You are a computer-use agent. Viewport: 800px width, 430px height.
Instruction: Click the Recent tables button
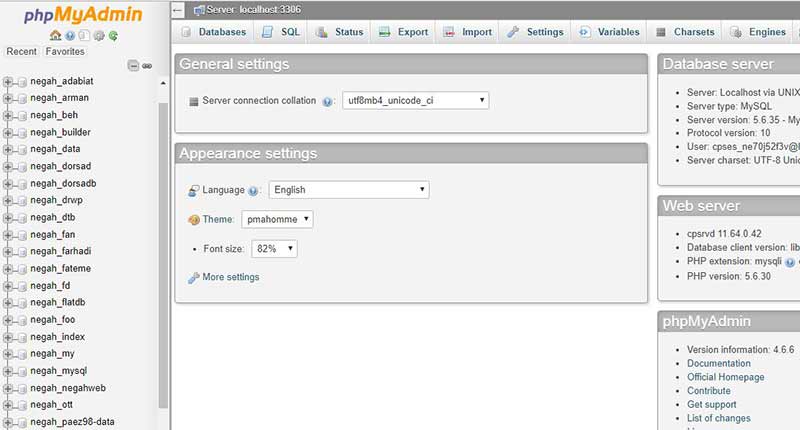tap(21, 52)
